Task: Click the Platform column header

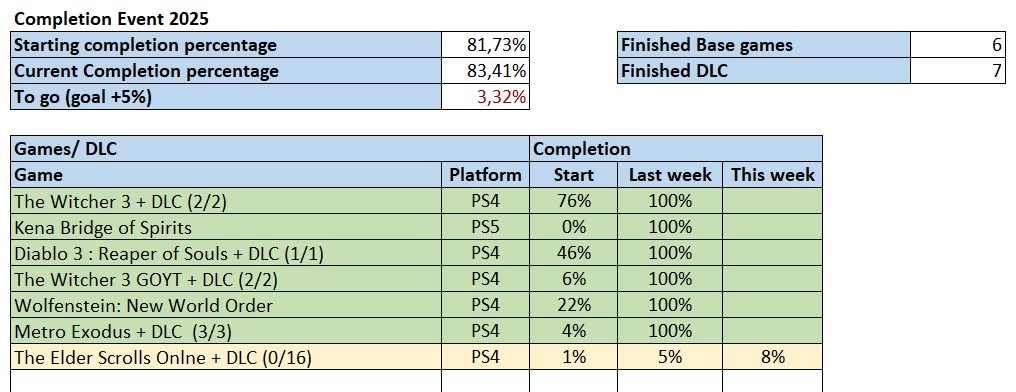Action: click(485, 174)
